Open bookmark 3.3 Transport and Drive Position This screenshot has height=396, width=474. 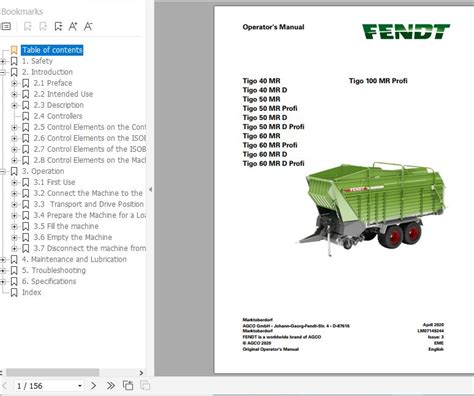[89, 204]
